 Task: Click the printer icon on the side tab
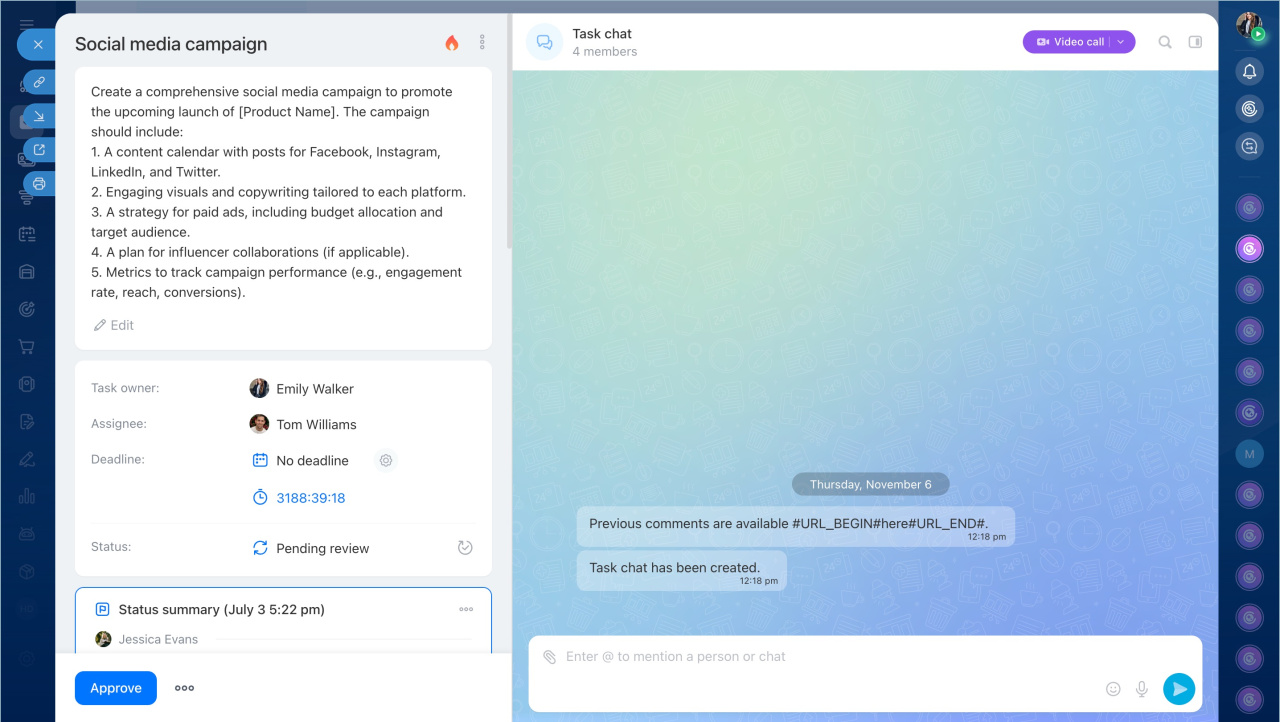point(40,184)
